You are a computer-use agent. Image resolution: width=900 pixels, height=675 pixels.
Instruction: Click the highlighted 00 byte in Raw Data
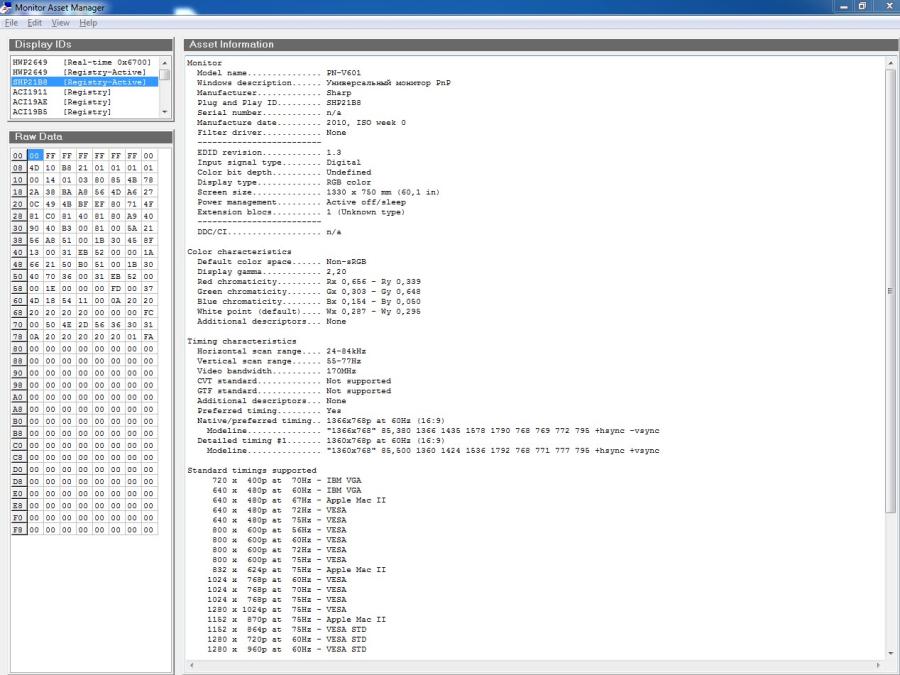coord(35,156)
